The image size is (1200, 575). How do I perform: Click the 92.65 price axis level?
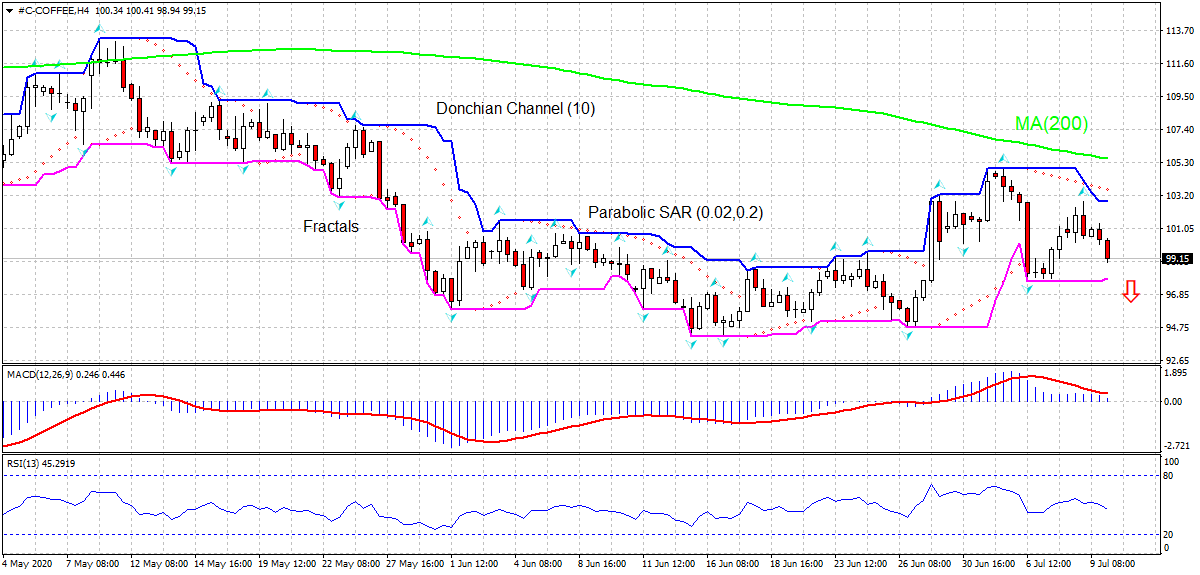[1180, 360]
